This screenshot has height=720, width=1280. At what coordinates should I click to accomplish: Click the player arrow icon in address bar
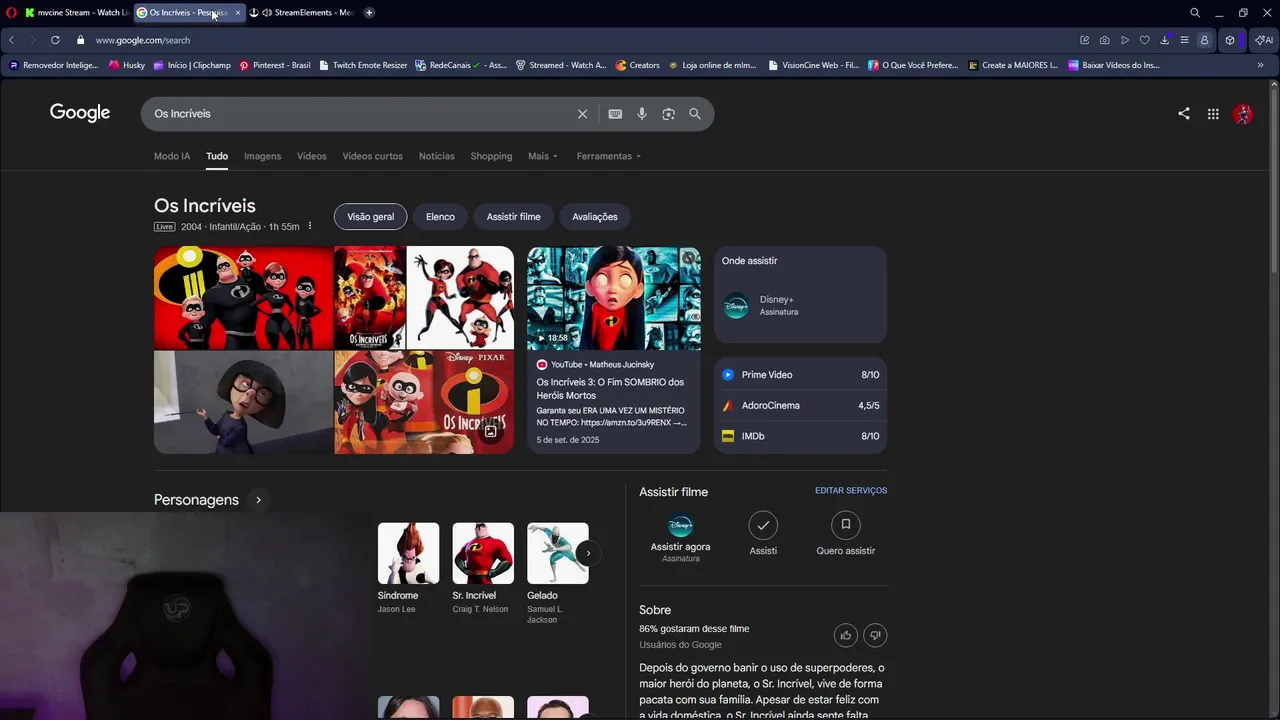coord(1125,40)
